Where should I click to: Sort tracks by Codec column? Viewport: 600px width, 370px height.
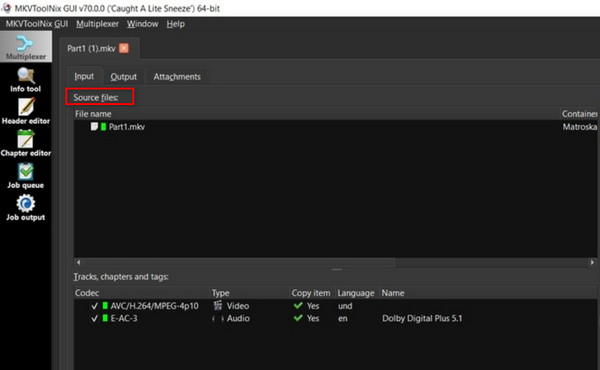[142, 293]
